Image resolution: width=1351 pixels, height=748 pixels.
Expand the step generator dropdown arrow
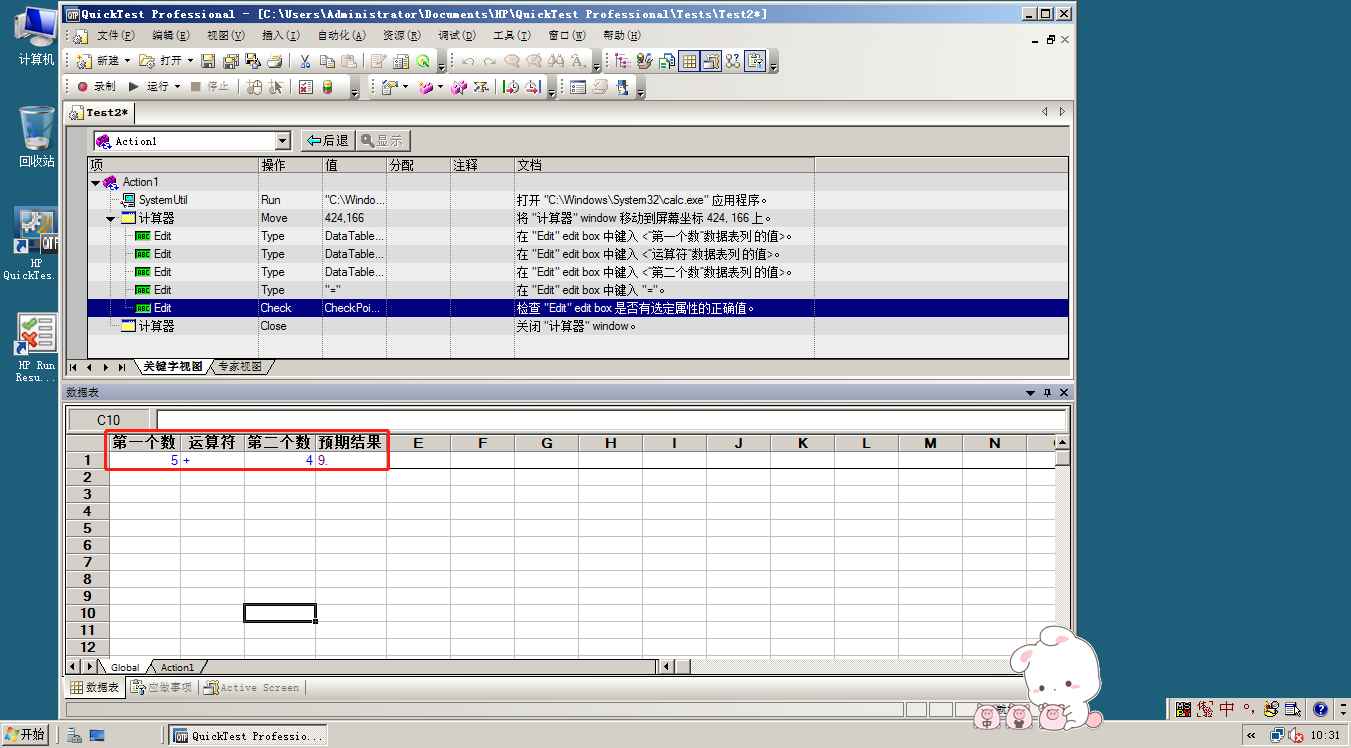[x=405, y=87]
